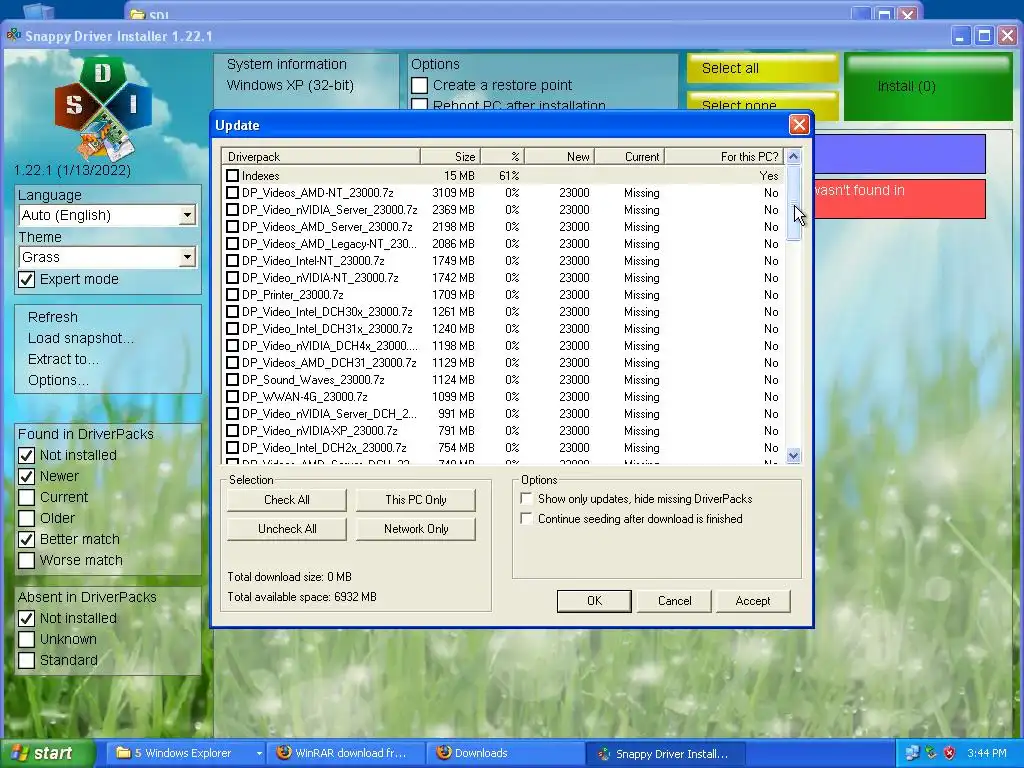Click the SDI logo in the sidebar
The height and width of the screenshot is (768, 1024).
coord(103,108)
